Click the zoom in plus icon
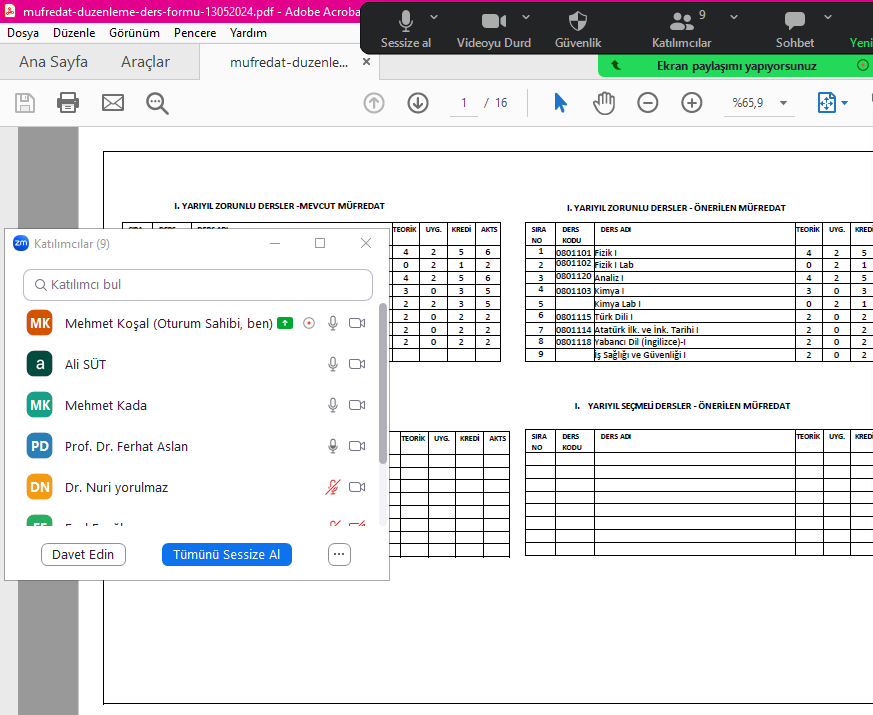 pyautogui.click(x=692, y=103)
